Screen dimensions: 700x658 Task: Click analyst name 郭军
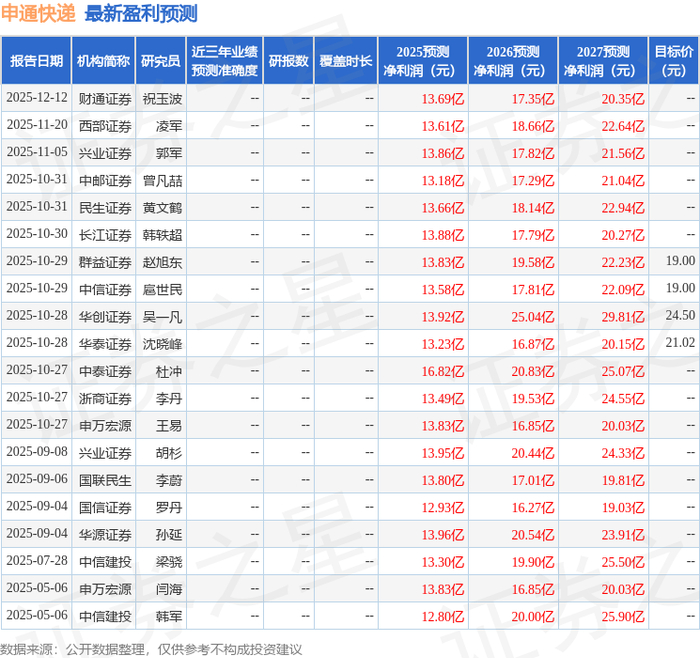(169, 153)
